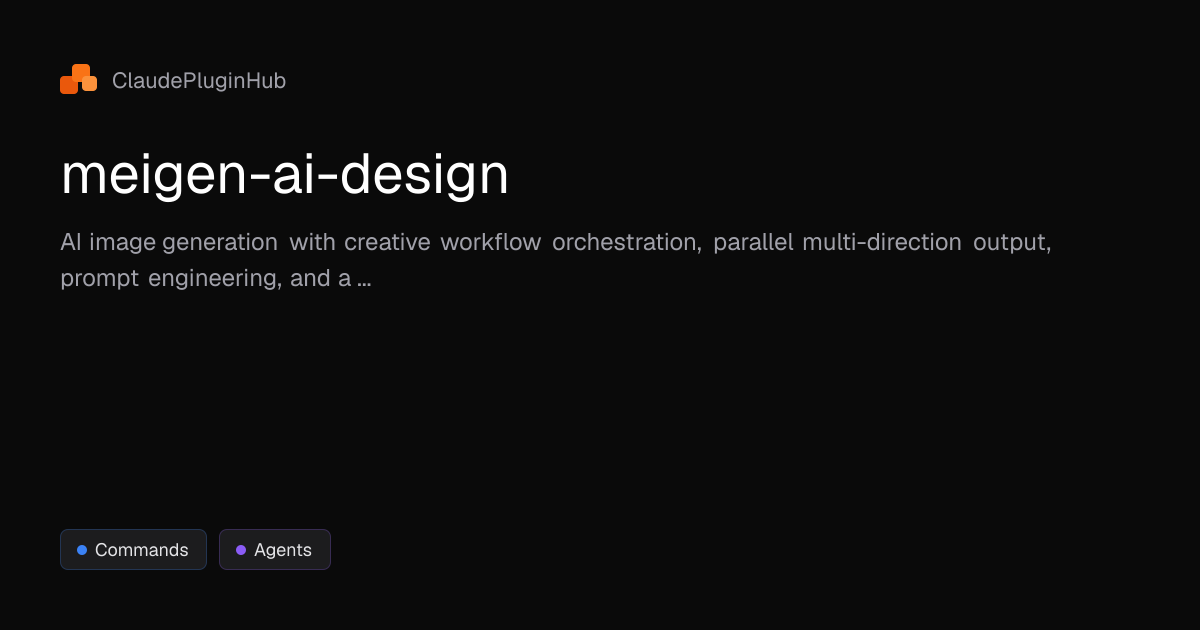
Task: Click the light orange square of the logo
Action: coord(90,84)
